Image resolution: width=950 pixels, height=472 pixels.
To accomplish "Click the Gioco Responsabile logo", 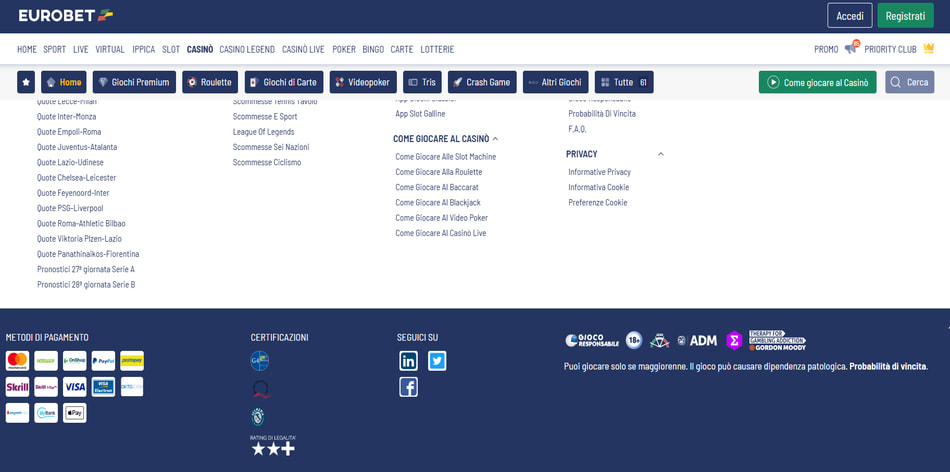I will click(x=592, y=341).
